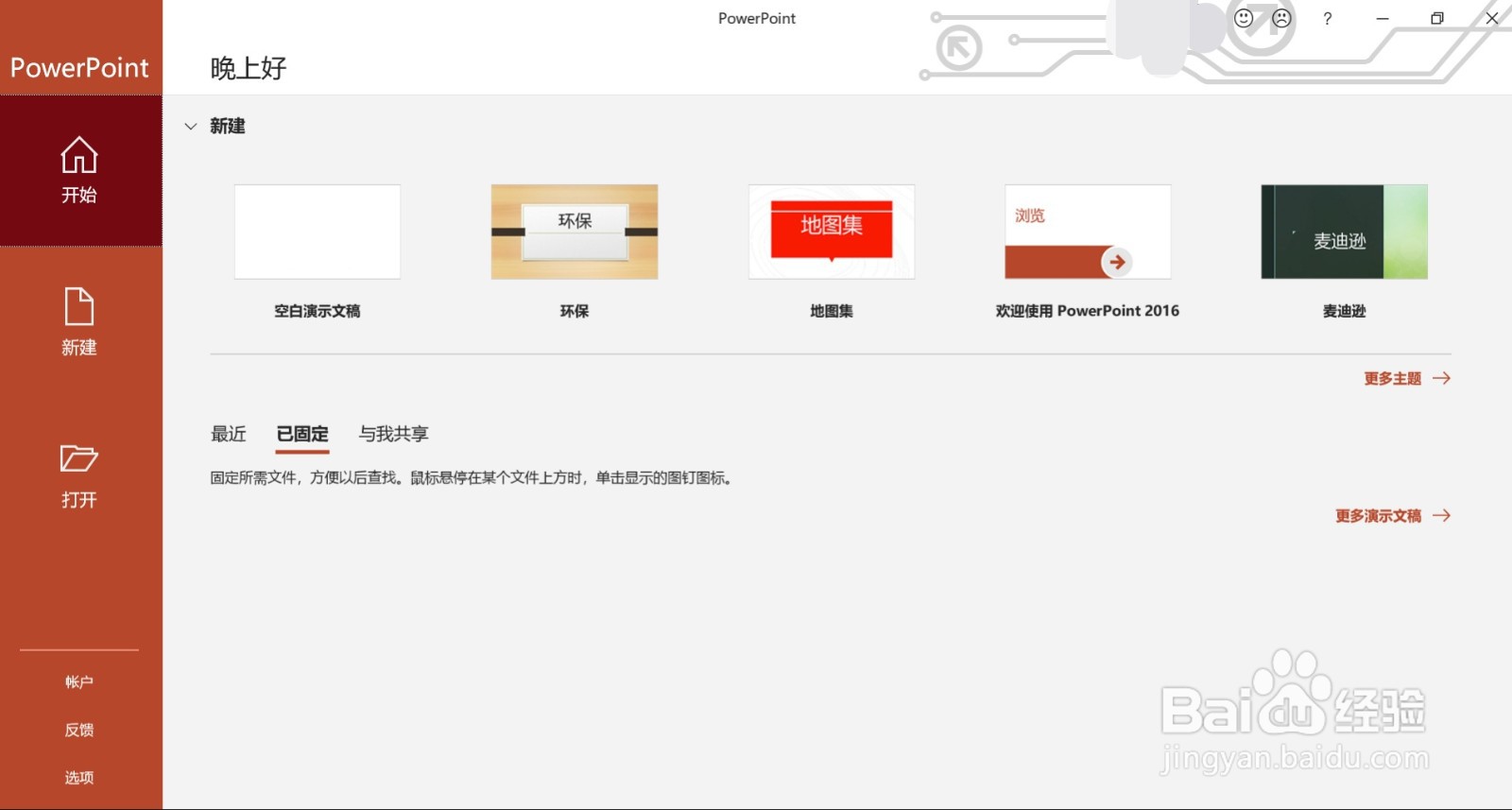Open 反馈 in the sidebar
The width and height of the screenshot is (1512, 810).
(79, 730)
